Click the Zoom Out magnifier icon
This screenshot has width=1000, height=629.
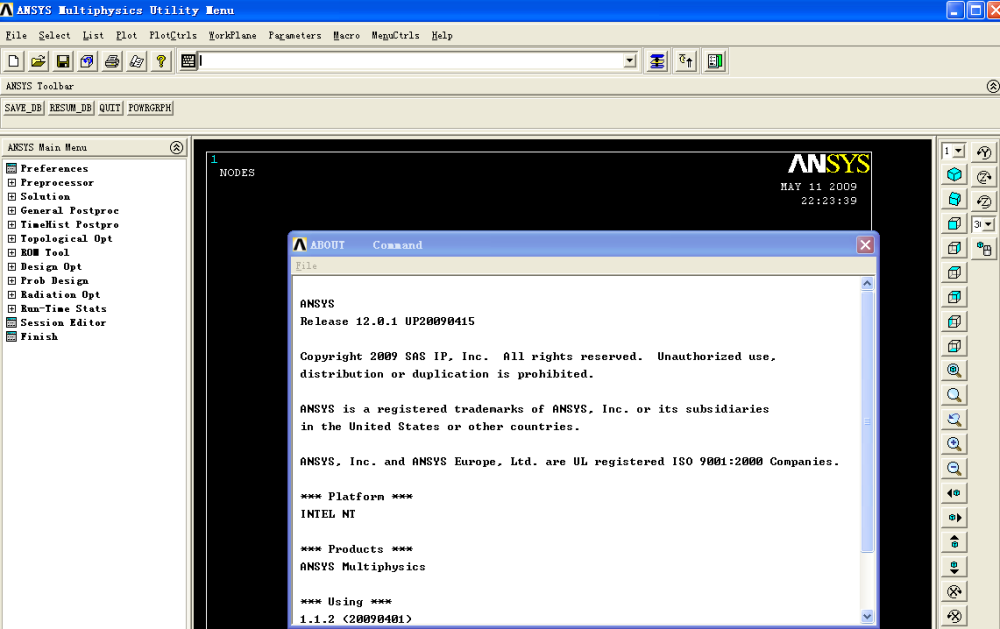tap(955, 468)
